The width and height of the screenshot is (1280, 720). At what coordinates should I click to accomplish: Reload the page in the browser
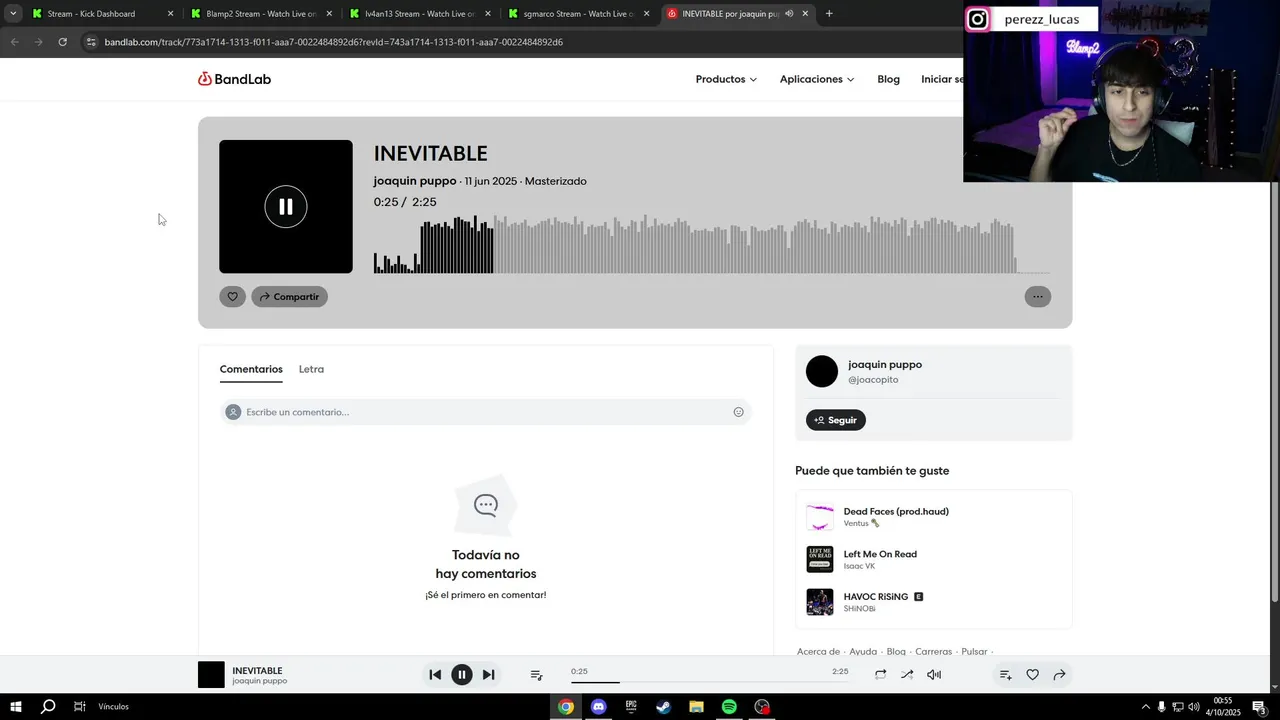tap(62, 42)
